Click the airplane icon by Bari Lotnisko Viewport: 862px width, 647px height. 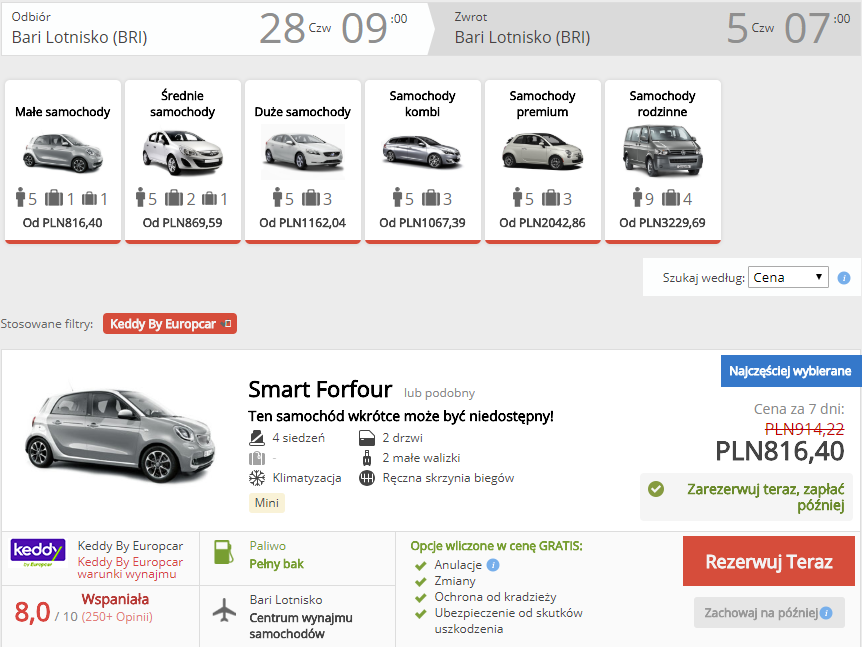click(224, 610)
